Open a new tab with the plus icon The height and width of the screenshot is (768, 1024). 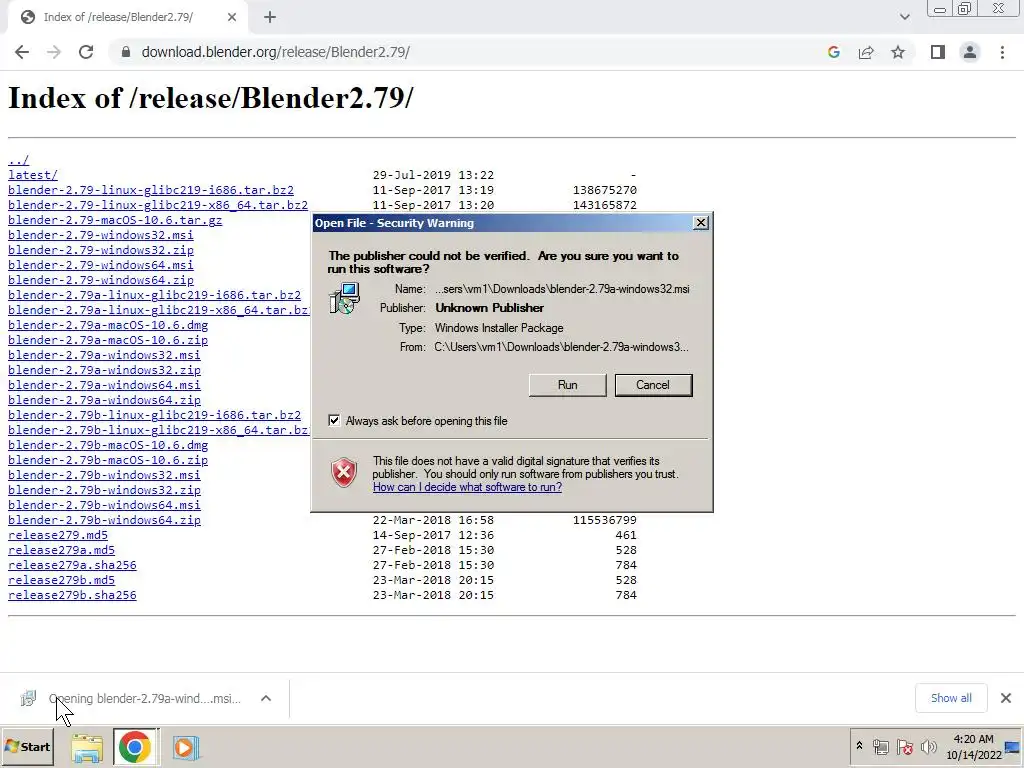coord(270,18)
